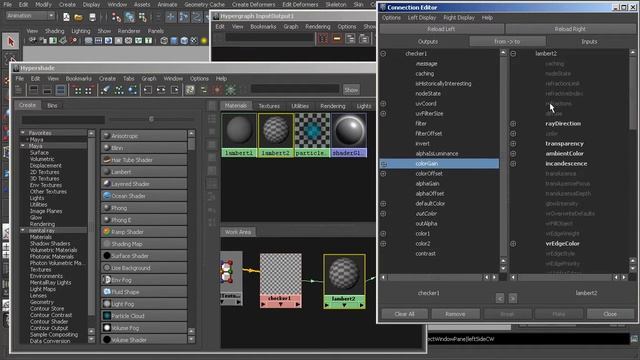The image size is (640, 360).
Task: Click the open folder icon in Maya toolbar
Action: (x=78, y=17)
